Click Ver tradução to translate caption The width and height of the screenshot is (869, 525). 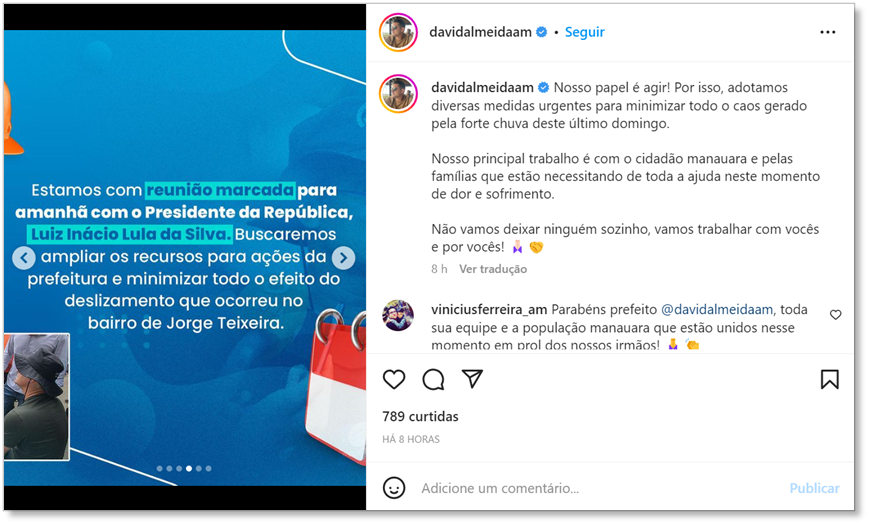(x=493, y=269)
